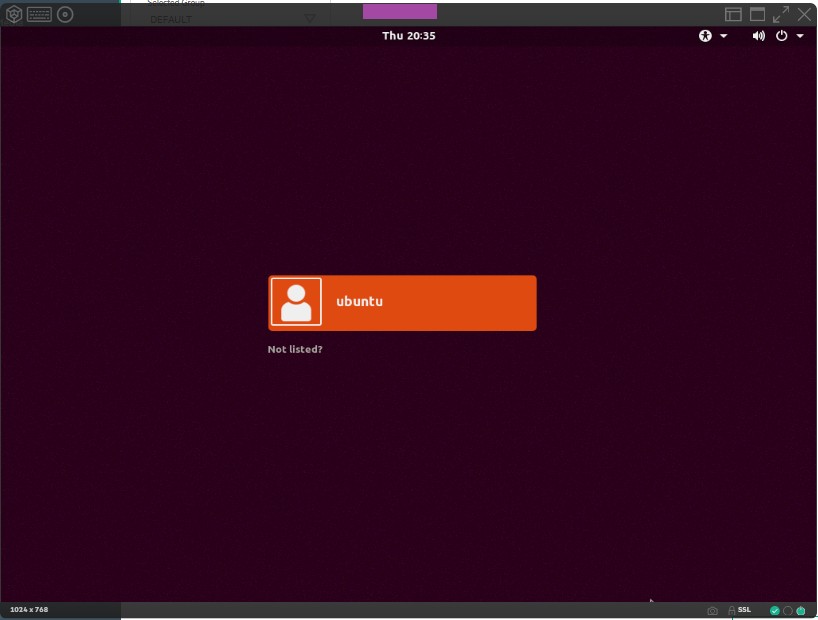Click the purple bar in title strip

tap(400, 11)
